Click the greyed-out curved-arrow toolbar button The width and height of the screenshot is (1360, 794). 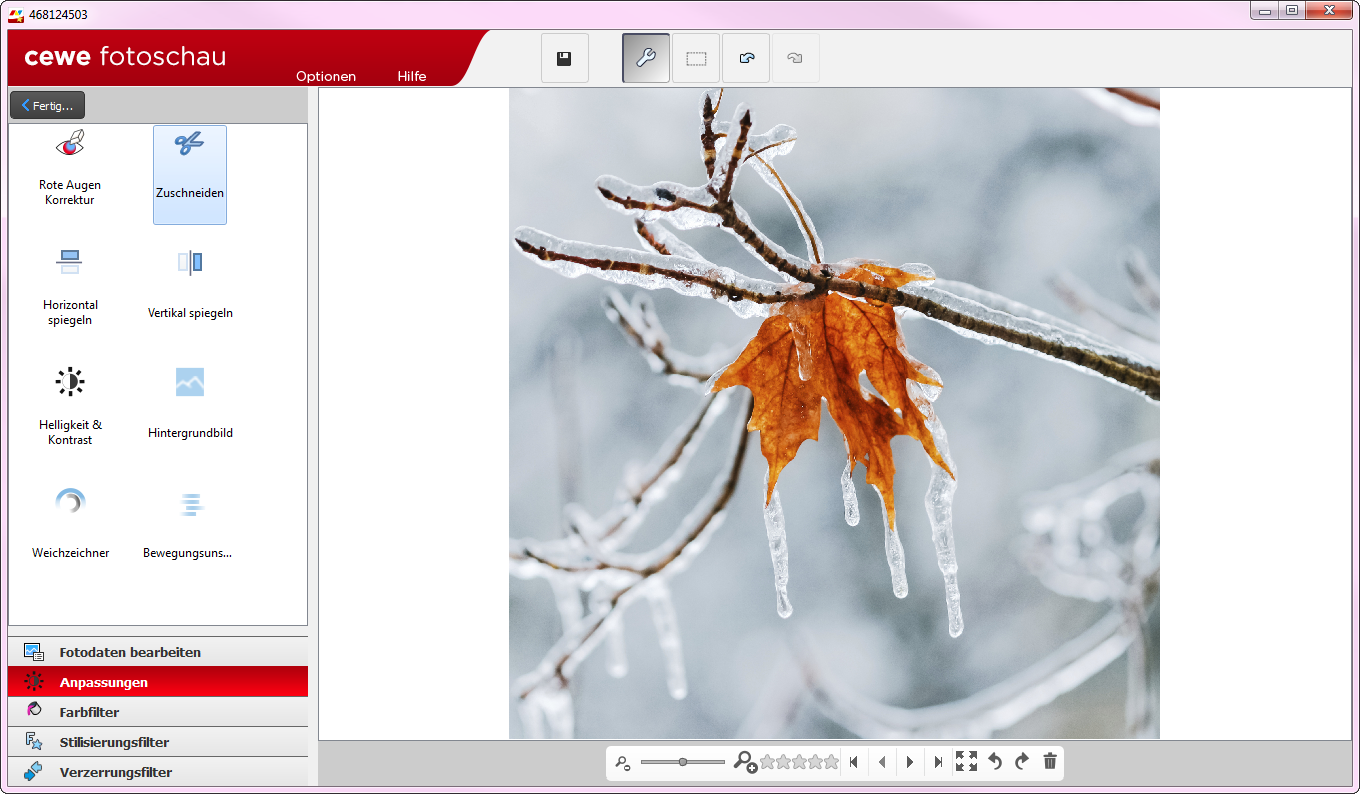click(x=795, y=58)
